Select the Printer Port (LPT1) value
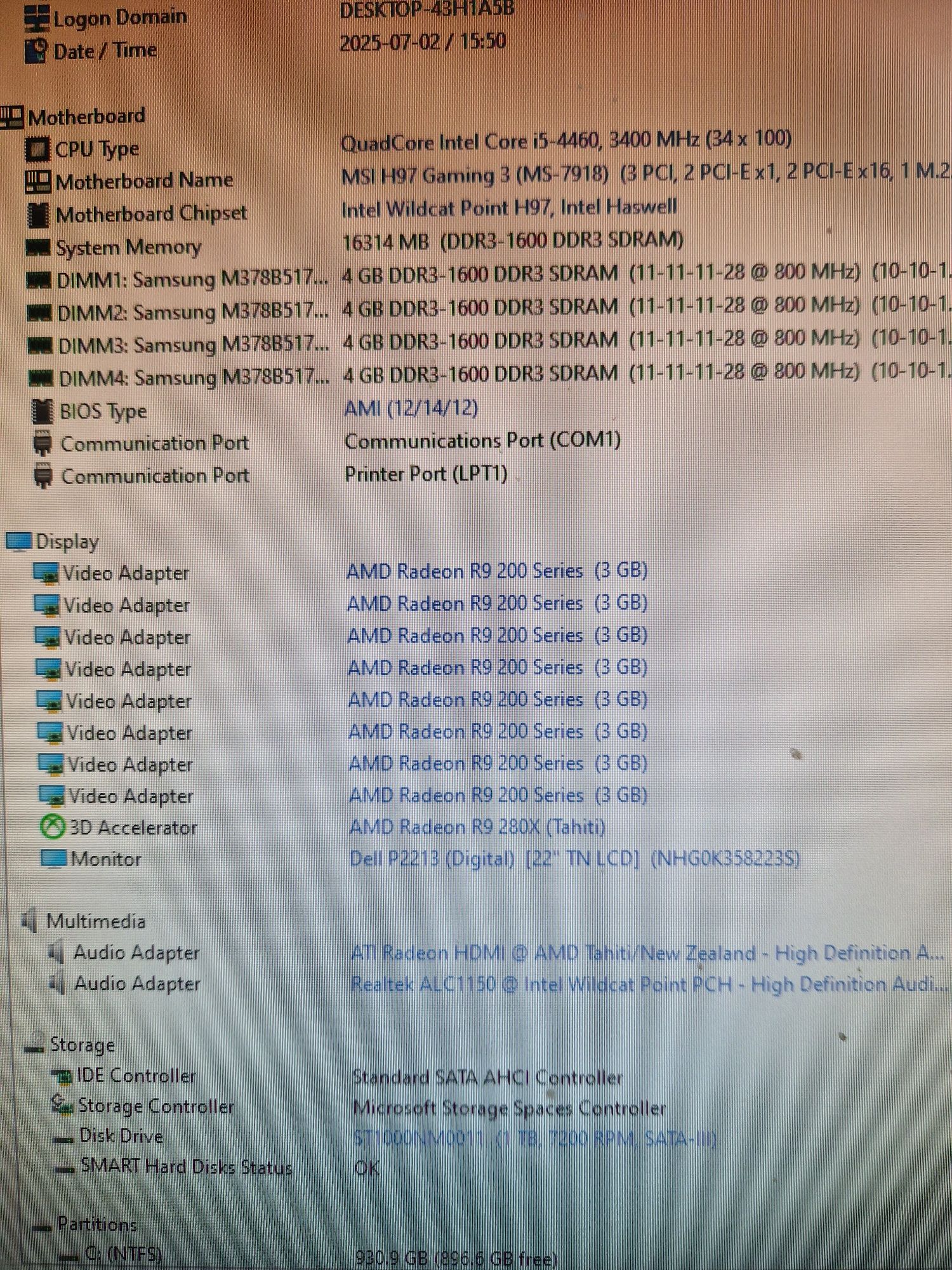The width and height of the screenshot is (952, 1270). click(426, 474)
